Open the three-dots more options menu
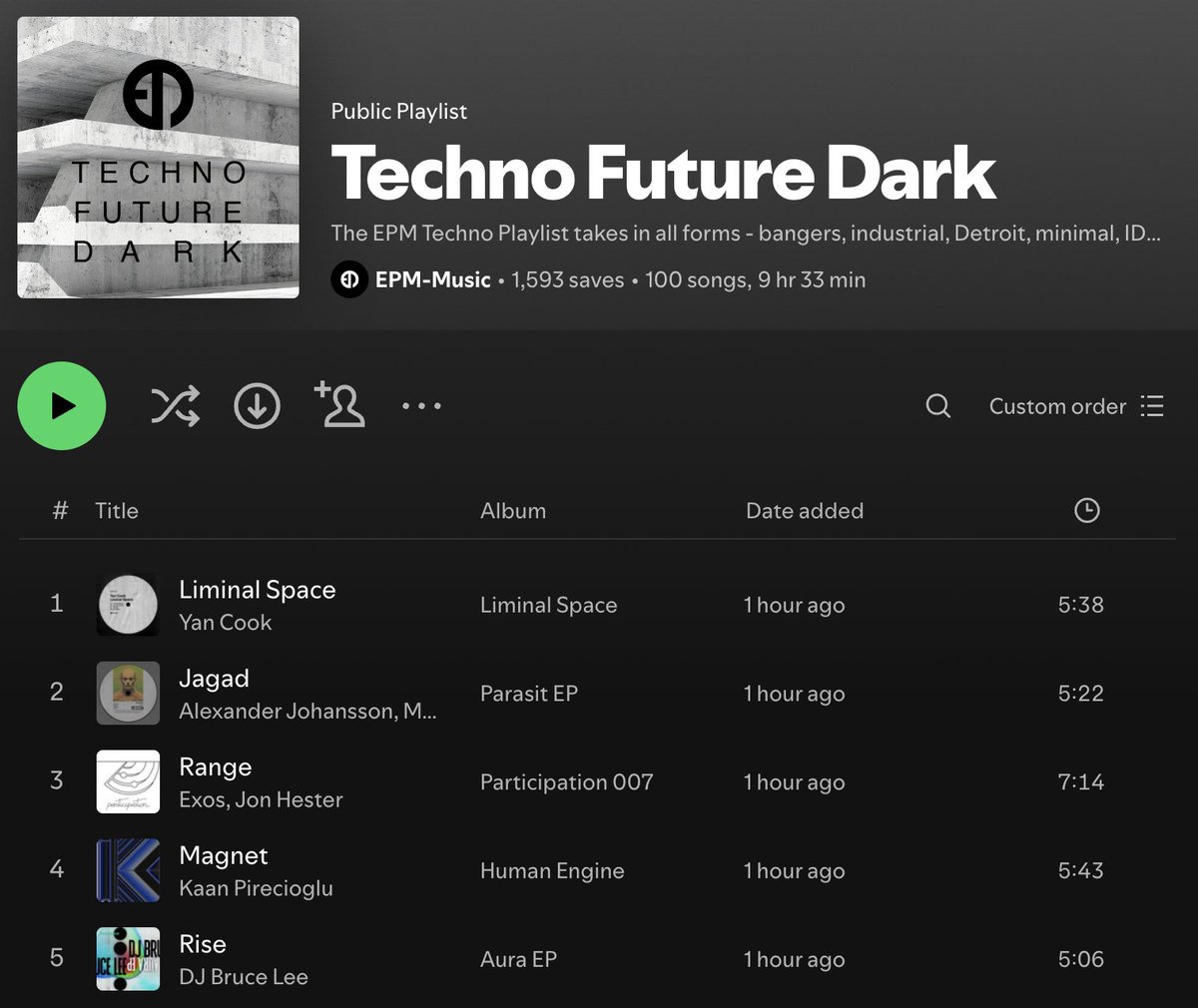This screenshot has width=1198, height=1008. pos(421,406)
